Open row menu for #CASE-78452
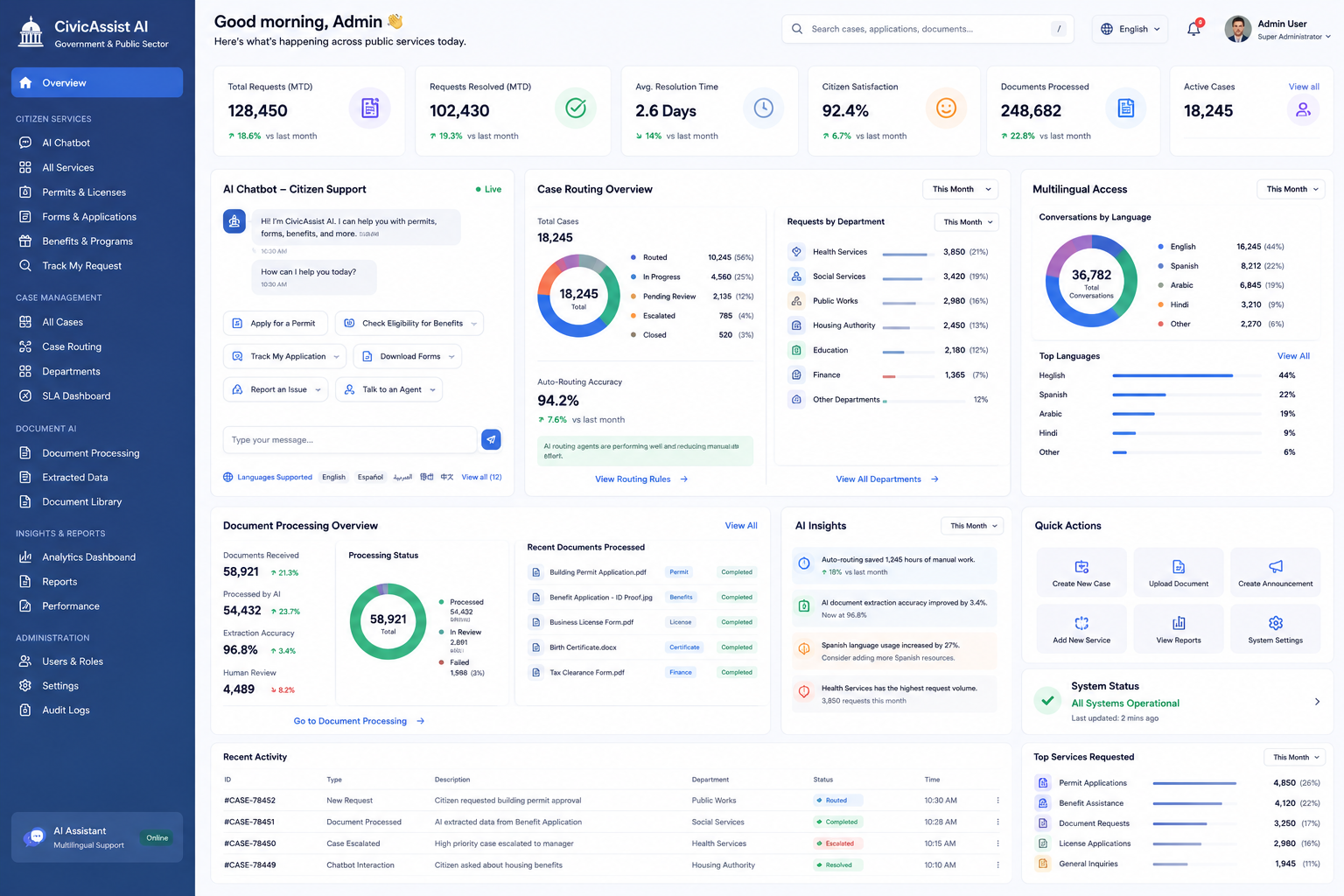Viewport: 1344px width, 896px height. [997, 801]
